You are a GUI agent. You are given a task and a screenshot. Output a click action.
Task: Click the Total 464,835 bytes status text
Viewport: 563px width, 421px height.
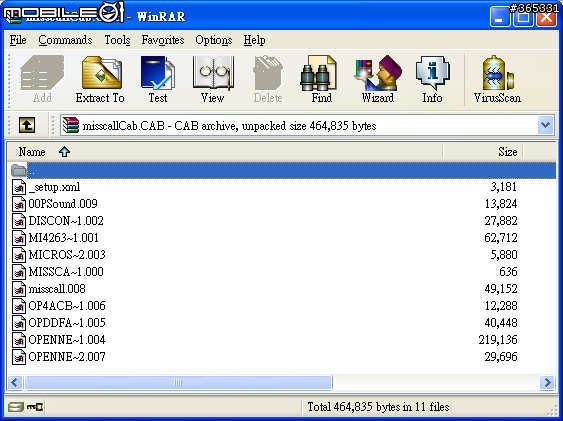pos(378,407)
